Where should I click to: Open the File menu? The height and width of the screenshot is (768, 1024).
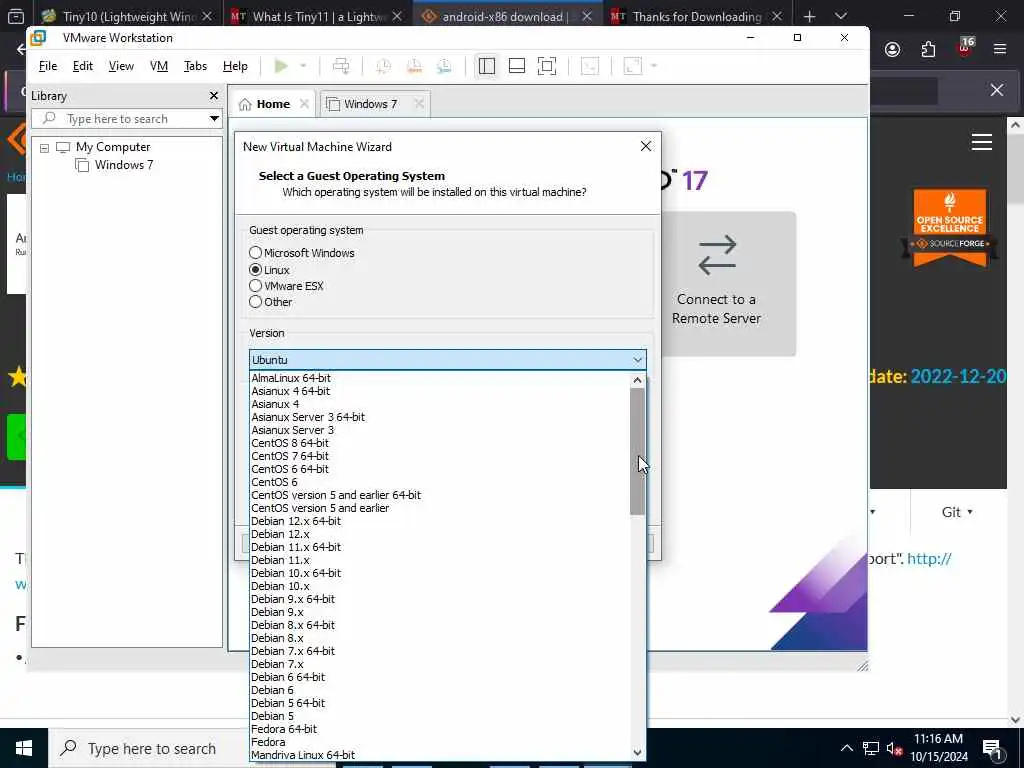(x=48, y=66)
